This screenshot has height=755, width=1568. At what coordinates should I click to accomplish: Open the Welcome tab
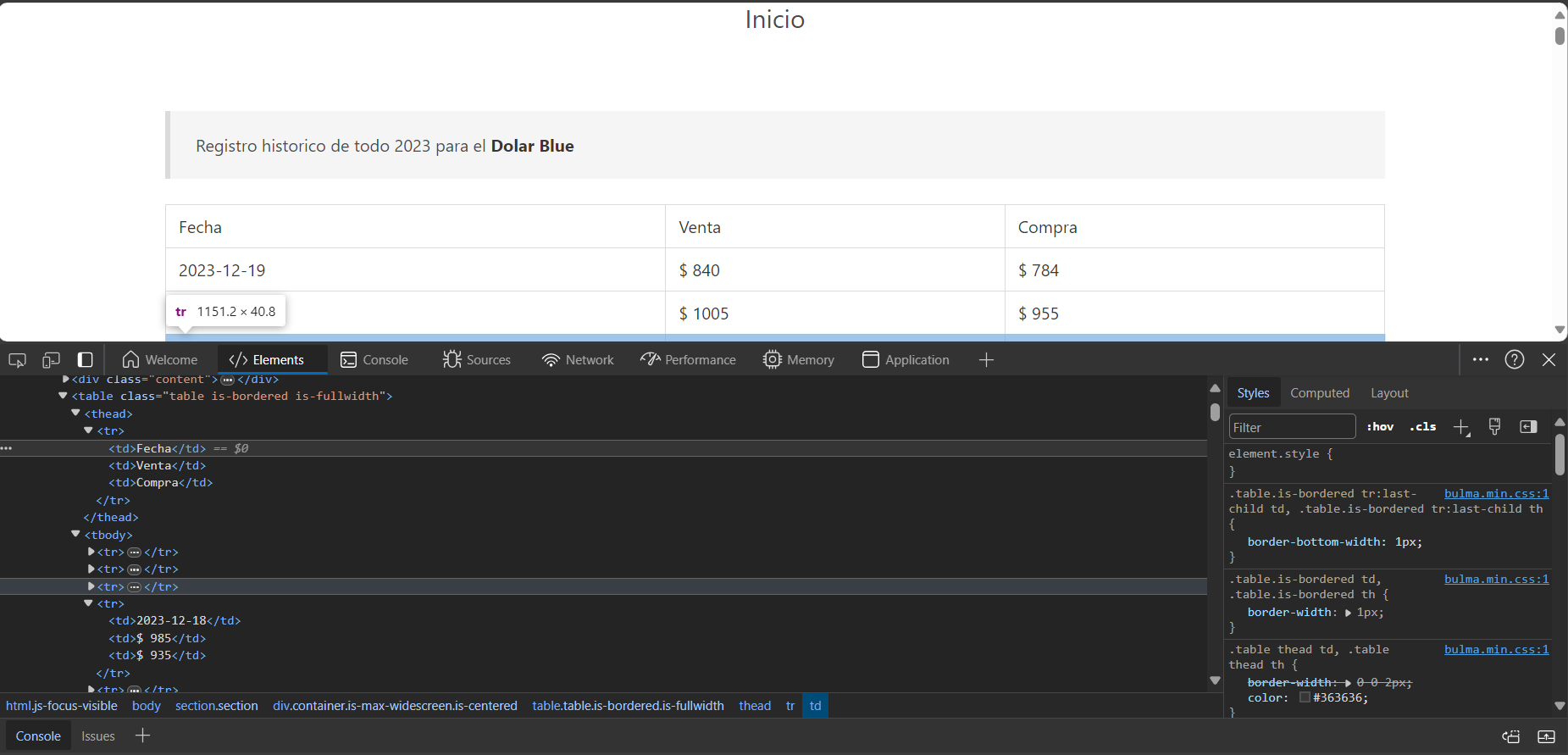tap(160, 360)
